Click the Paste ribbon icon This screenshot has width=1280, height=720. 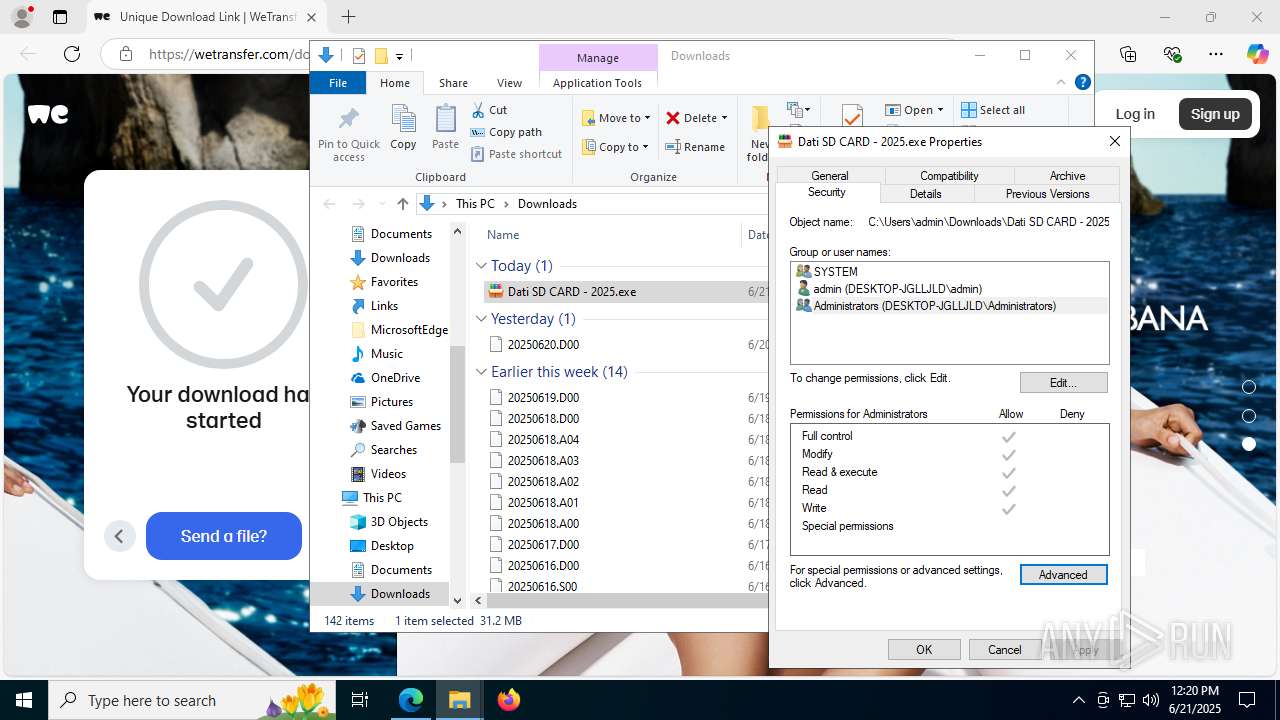(x=445, y=127)
